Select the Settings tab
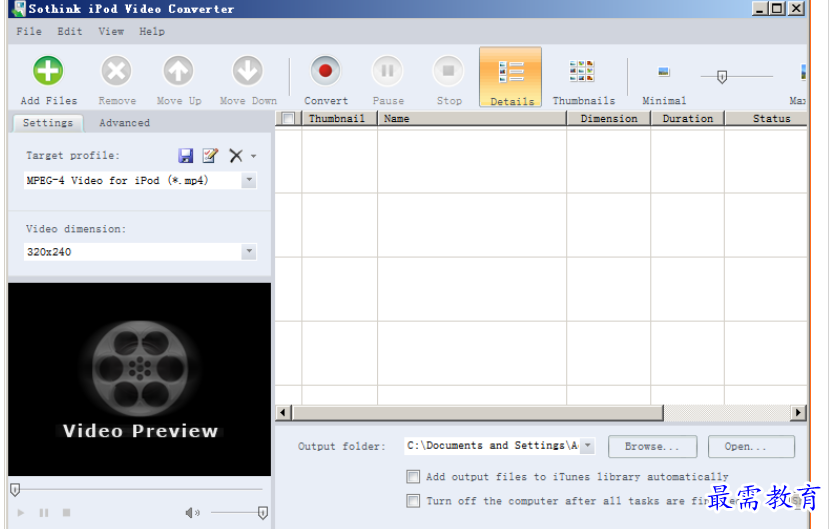This screenshot has height=529, width=829. point(48,123)
